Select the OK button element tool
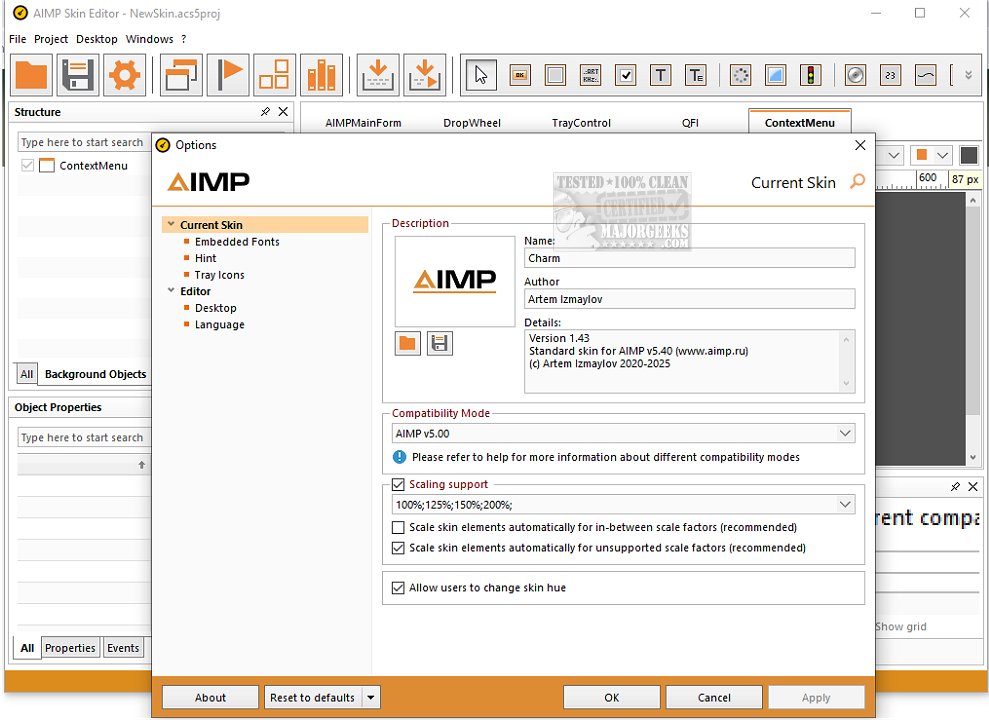 pos(520,76)
